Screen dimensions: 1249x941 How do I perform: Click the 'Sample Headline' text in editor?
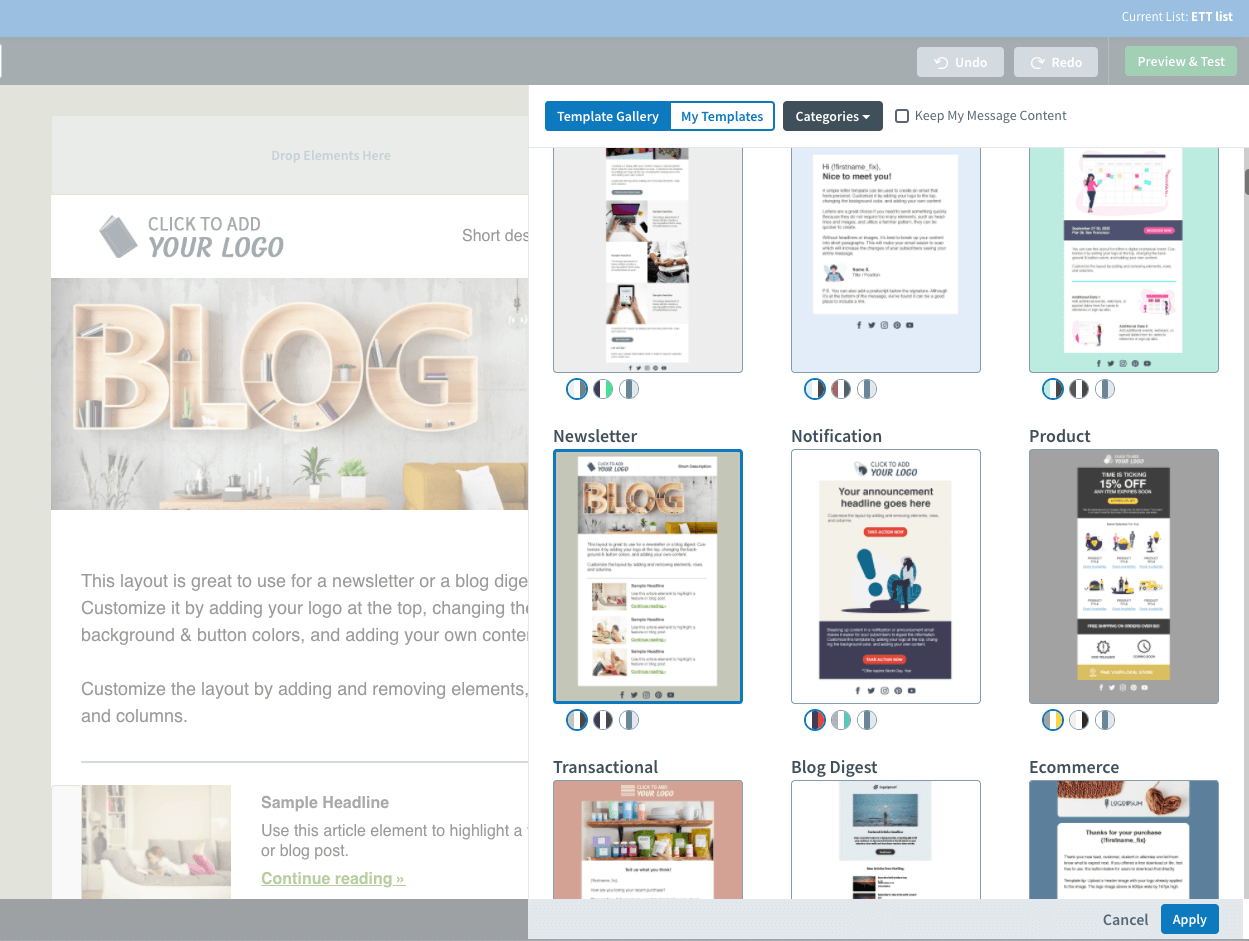(x=325, y=802)
